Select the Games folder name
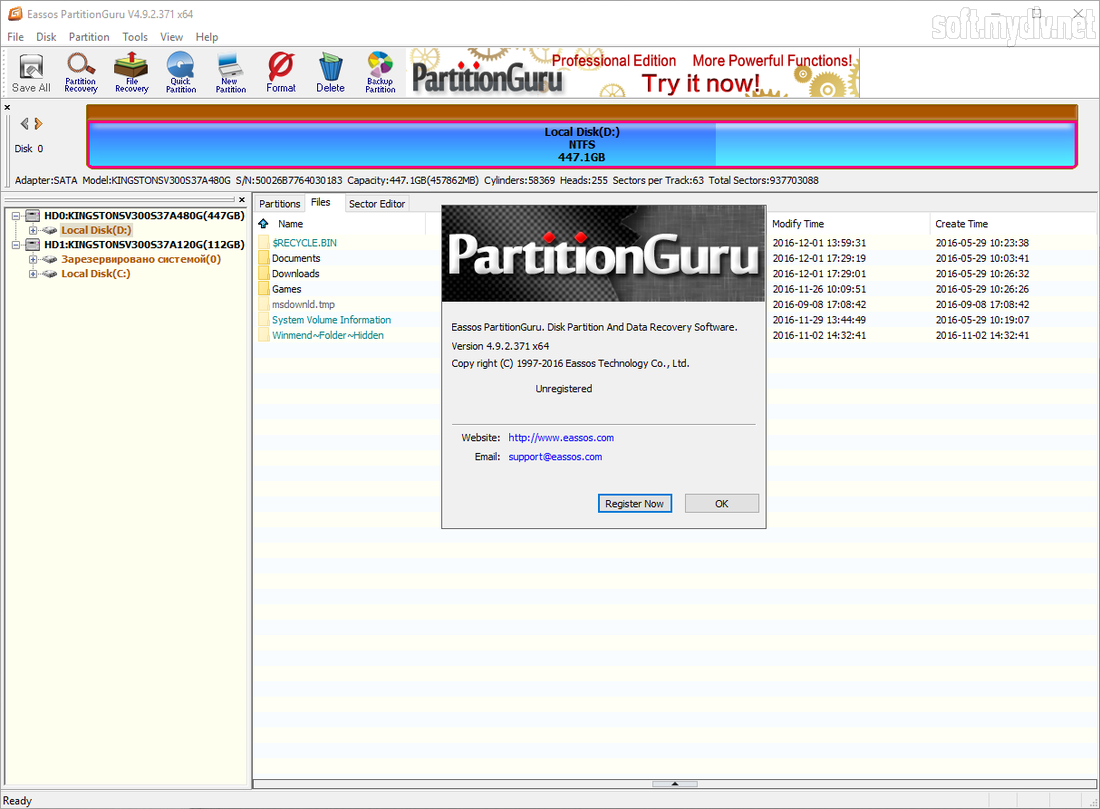 287,289
